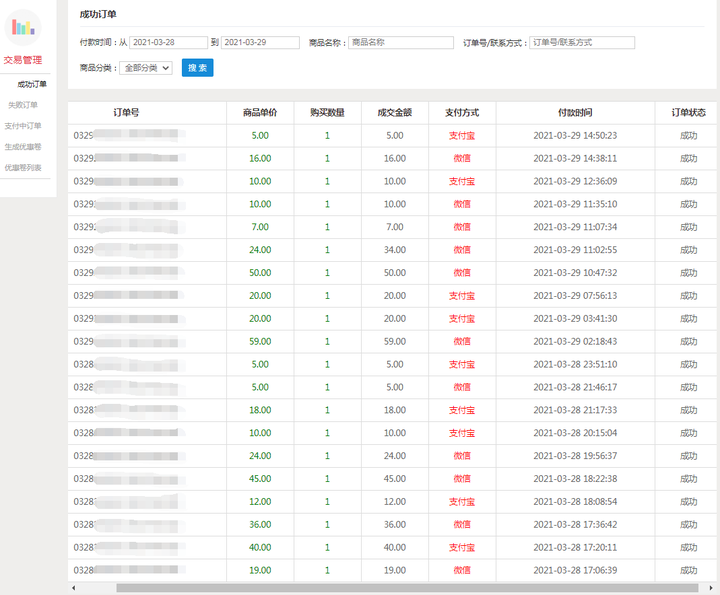Click the green unit price 7.00
The width and height of the screenshot is (720, 595).
click(260, 227)
